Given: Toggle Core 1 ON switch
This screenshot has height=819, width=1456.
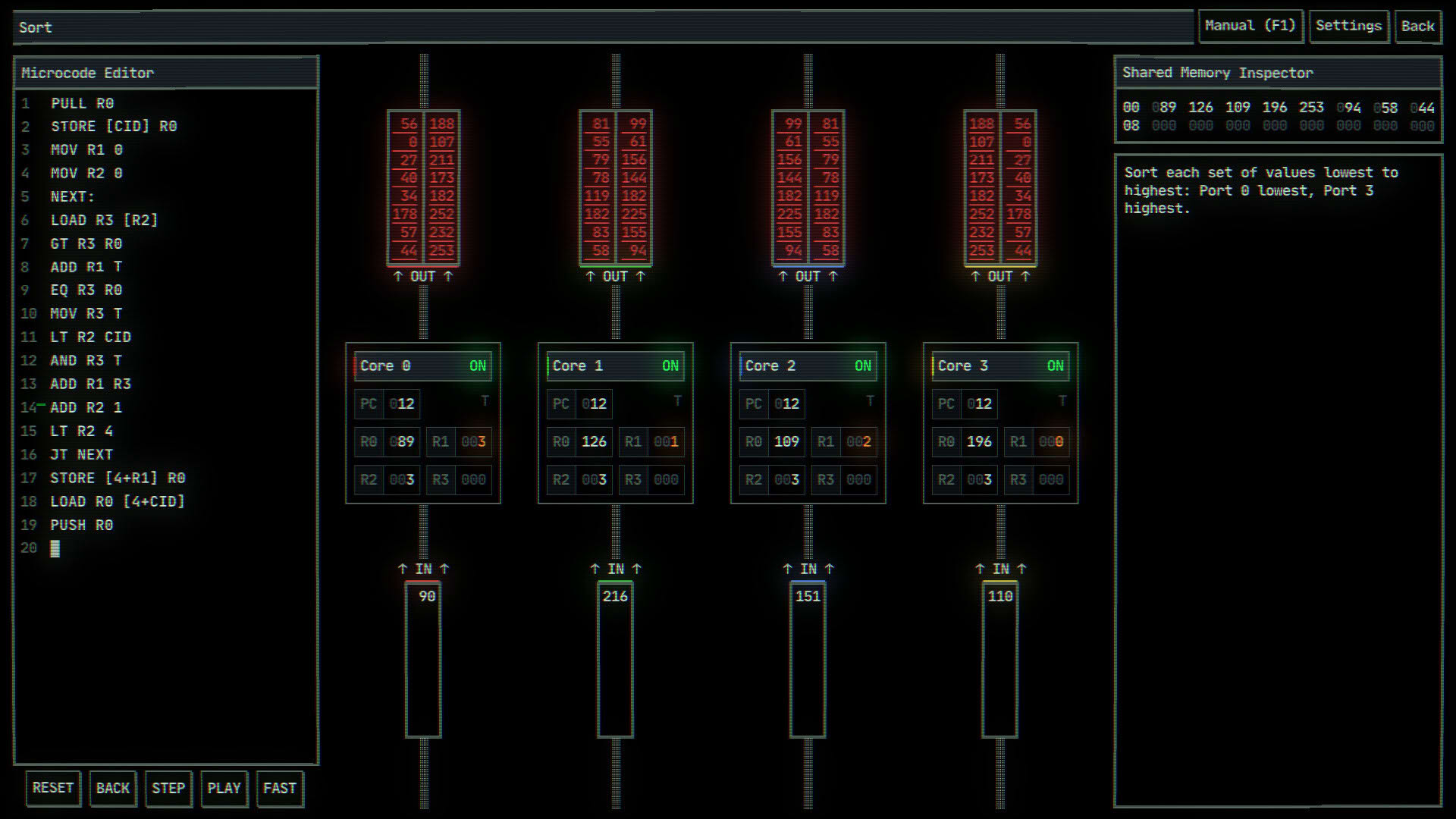Looking at the screenshot, I should (670, 366).
